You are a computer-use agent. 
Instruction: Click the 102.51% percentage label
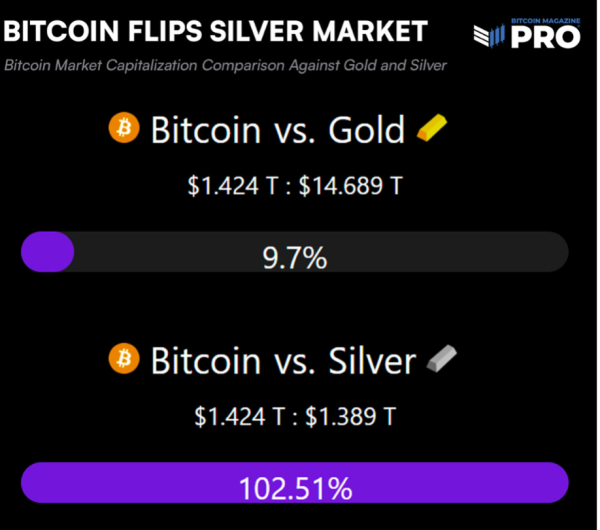[295, 488]
